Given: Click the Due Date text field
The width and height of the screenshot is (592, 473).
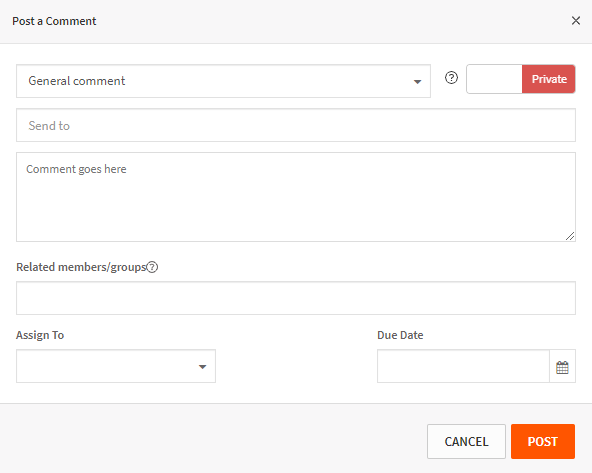Looking at the screenshot, I should (463, 366).
